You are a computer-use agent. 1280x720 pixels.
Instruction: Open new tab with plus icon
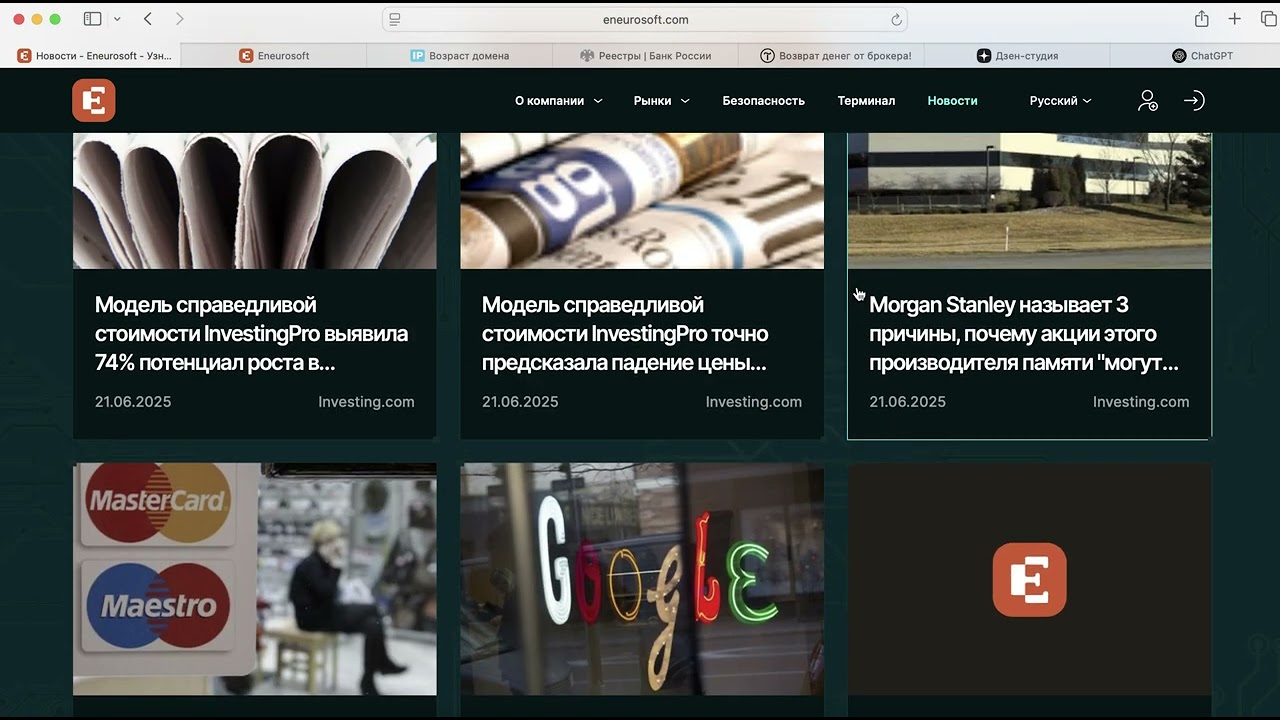pyautogui.click(x=1235, y=19)
